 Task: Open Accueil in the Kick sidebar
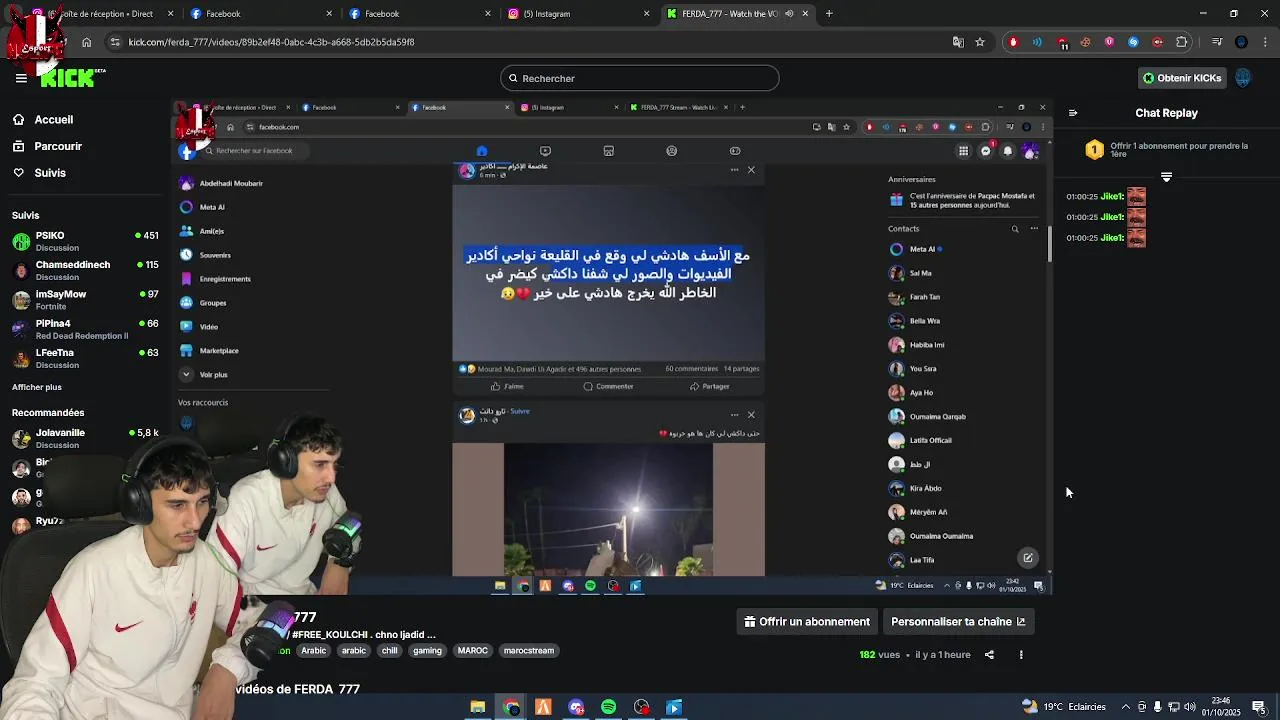[x=53, y=120]
